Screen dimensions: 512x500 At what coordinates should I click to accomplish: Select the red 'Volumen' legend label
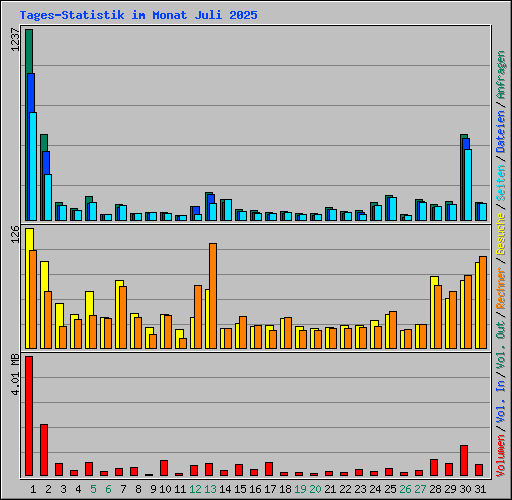point(501,456)
